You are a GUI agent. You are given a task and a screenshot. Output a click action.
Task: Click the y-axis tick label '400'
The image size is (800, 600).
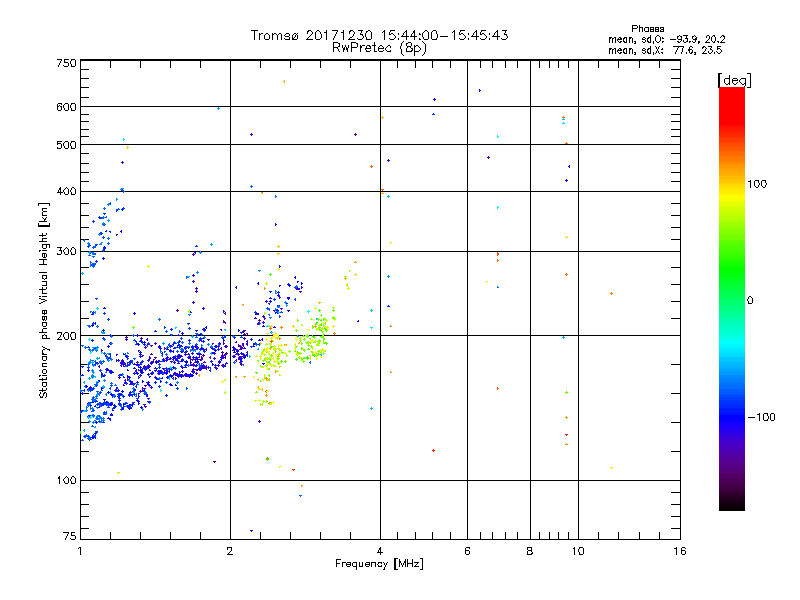tap(66, 192)
